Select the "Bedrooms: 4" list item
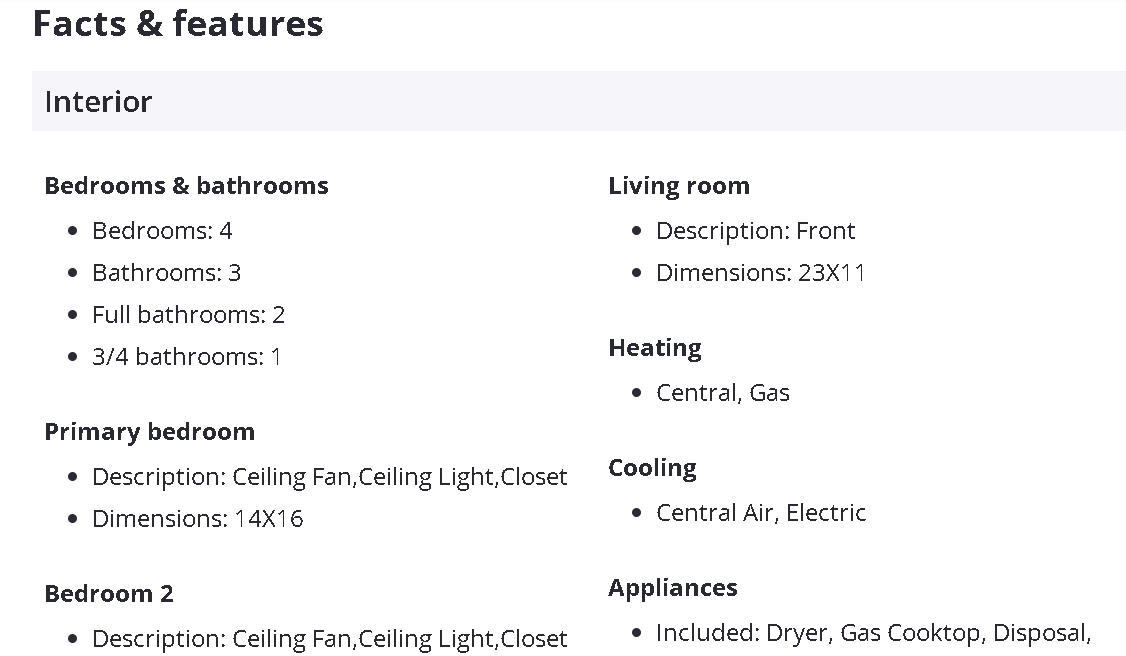Image resolution: width=1126 pixels, height=656 pixels. 162,231
